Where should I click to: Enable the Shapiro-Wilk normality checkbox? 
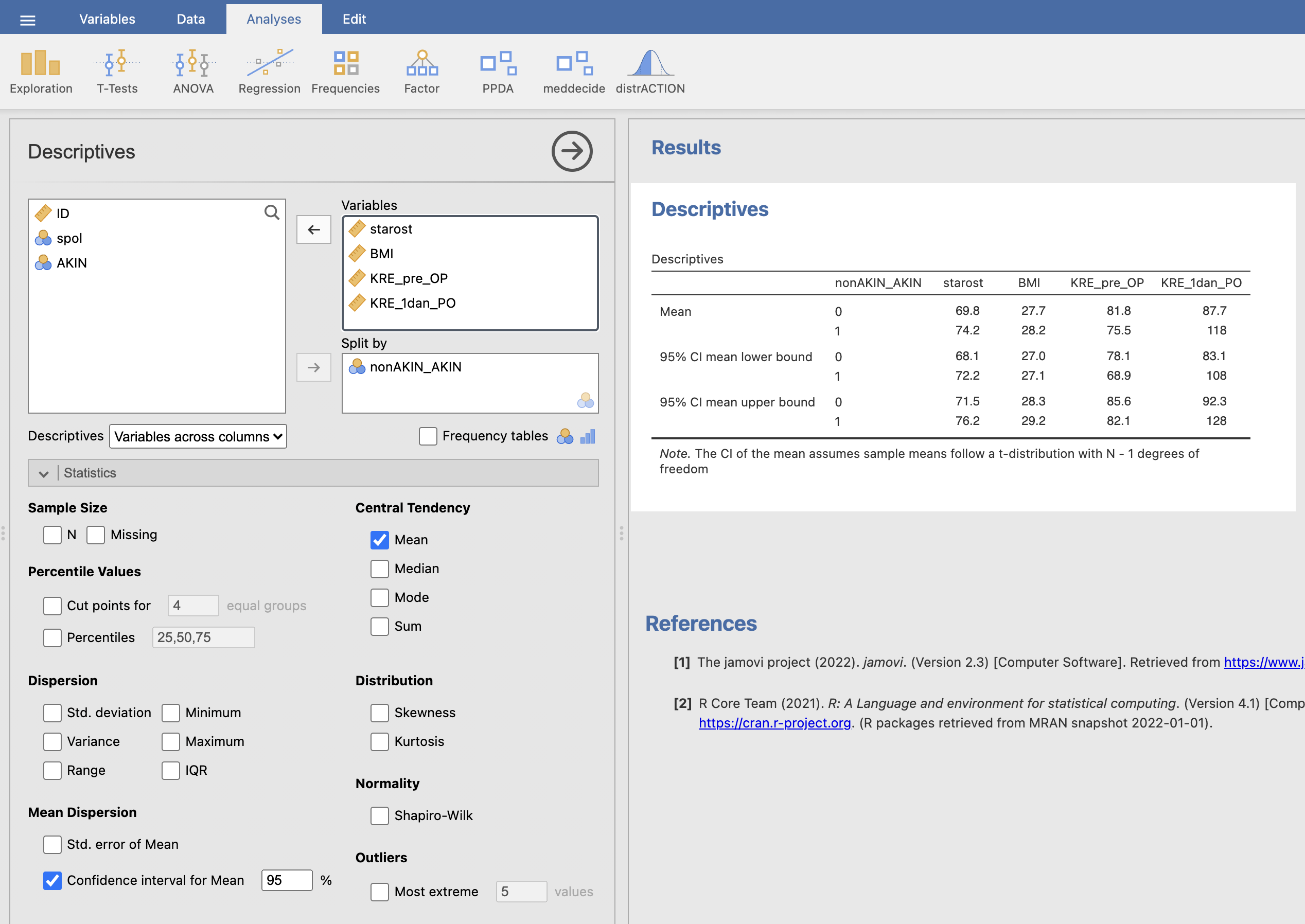(x=380, y=816)
